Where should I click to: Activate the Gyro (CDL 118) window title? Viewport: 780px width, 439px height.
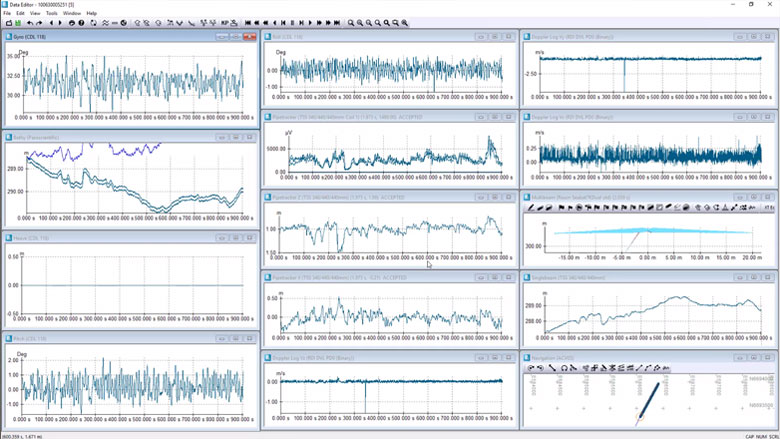pyautogui.click(x=100, y=37)
